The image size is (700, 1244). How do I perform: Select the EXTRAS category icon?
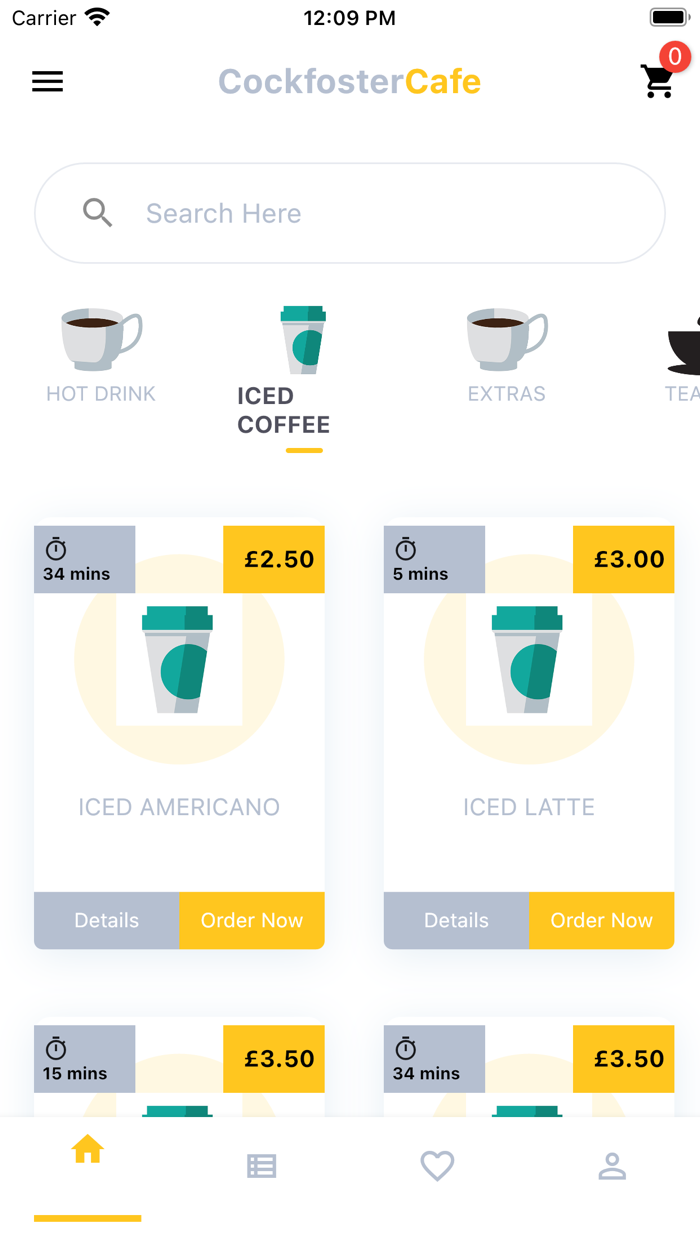tap(506, 338)
